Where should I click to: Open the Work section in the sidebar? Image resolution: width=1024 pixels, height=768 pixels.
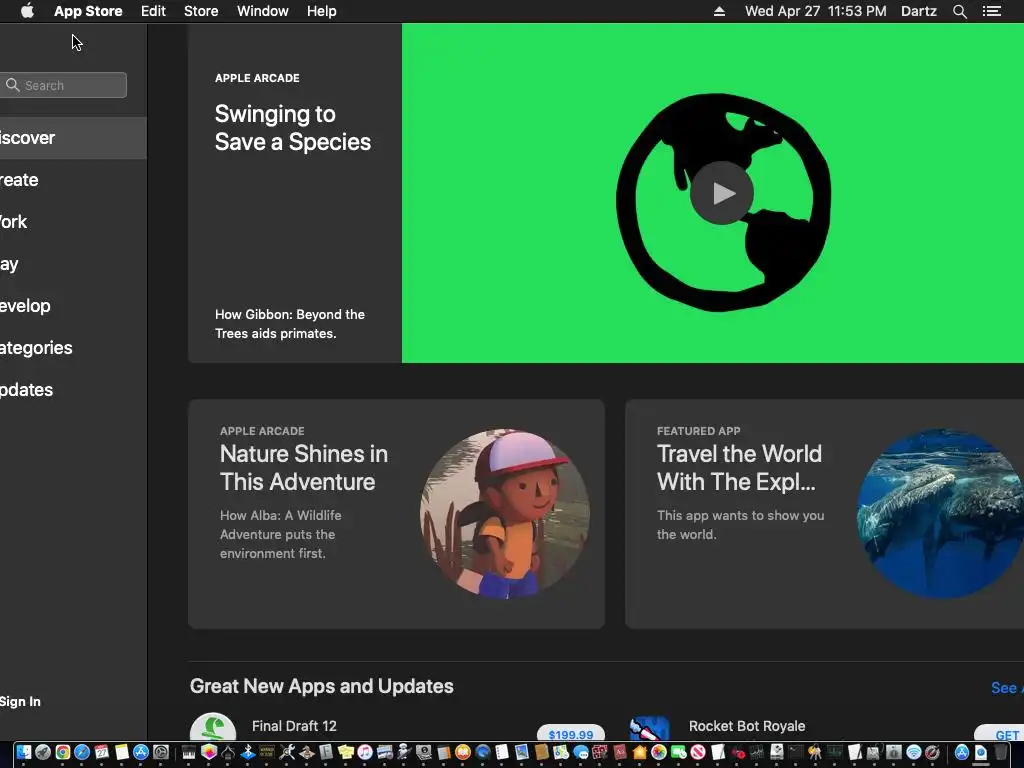[x=73, y=222]
